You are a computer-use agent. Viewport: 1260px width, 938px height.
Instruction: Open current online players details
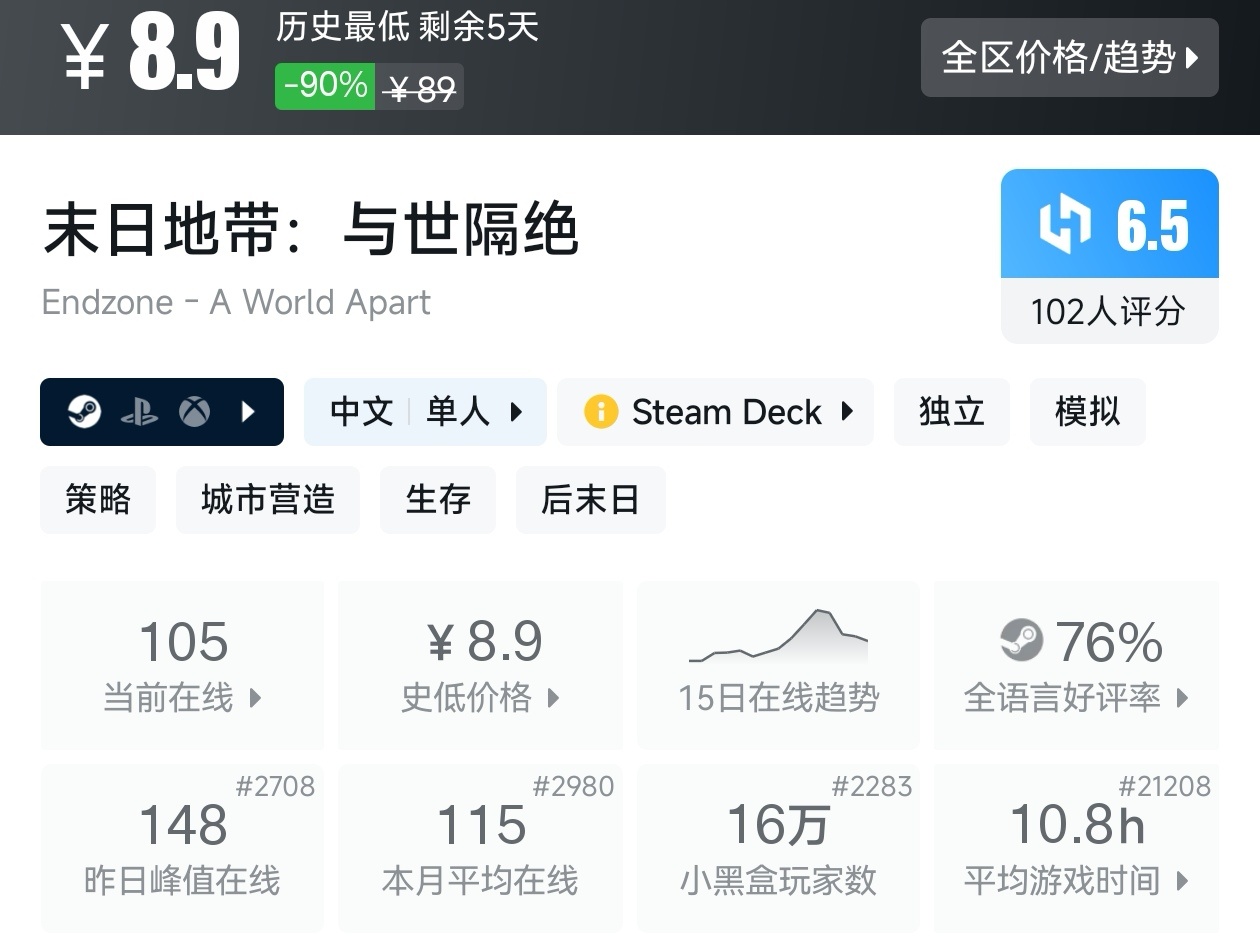pos(182,664)
